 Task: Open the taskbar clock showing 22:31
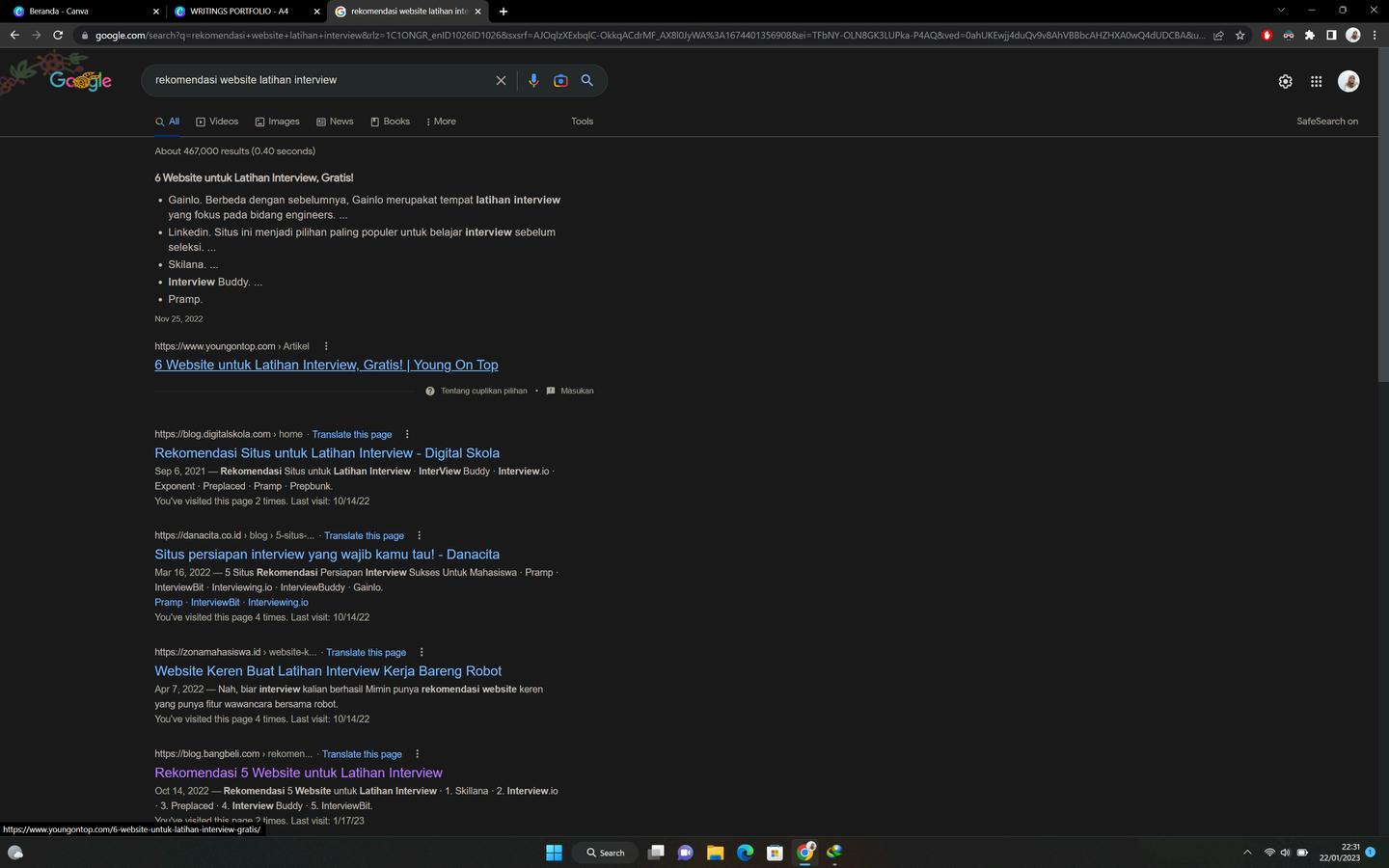(1340, 853)
